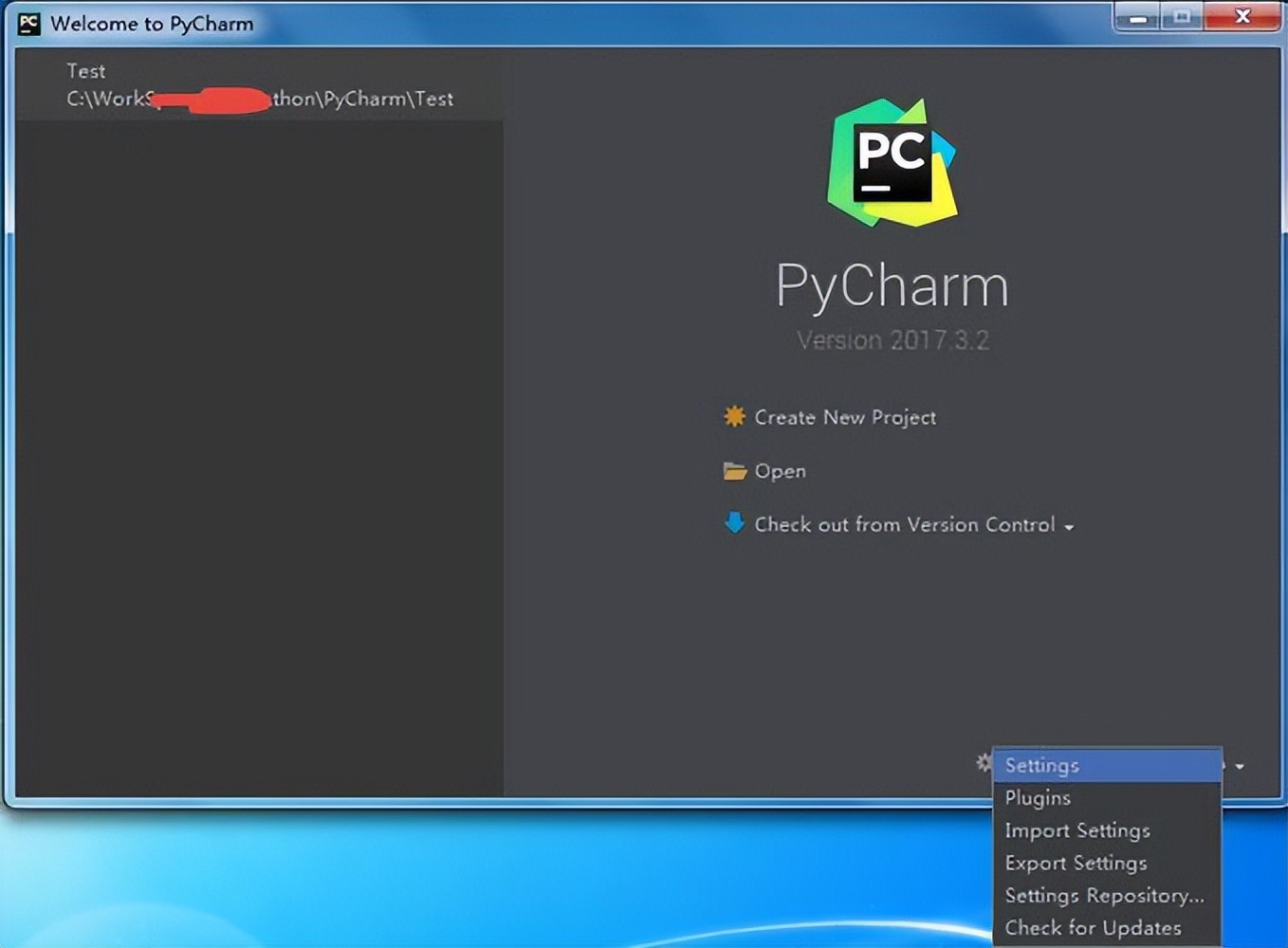The width and height of the screenshot is (1288, 948).
Task: Click the orange star Create New Project icon
Action: 734,416
